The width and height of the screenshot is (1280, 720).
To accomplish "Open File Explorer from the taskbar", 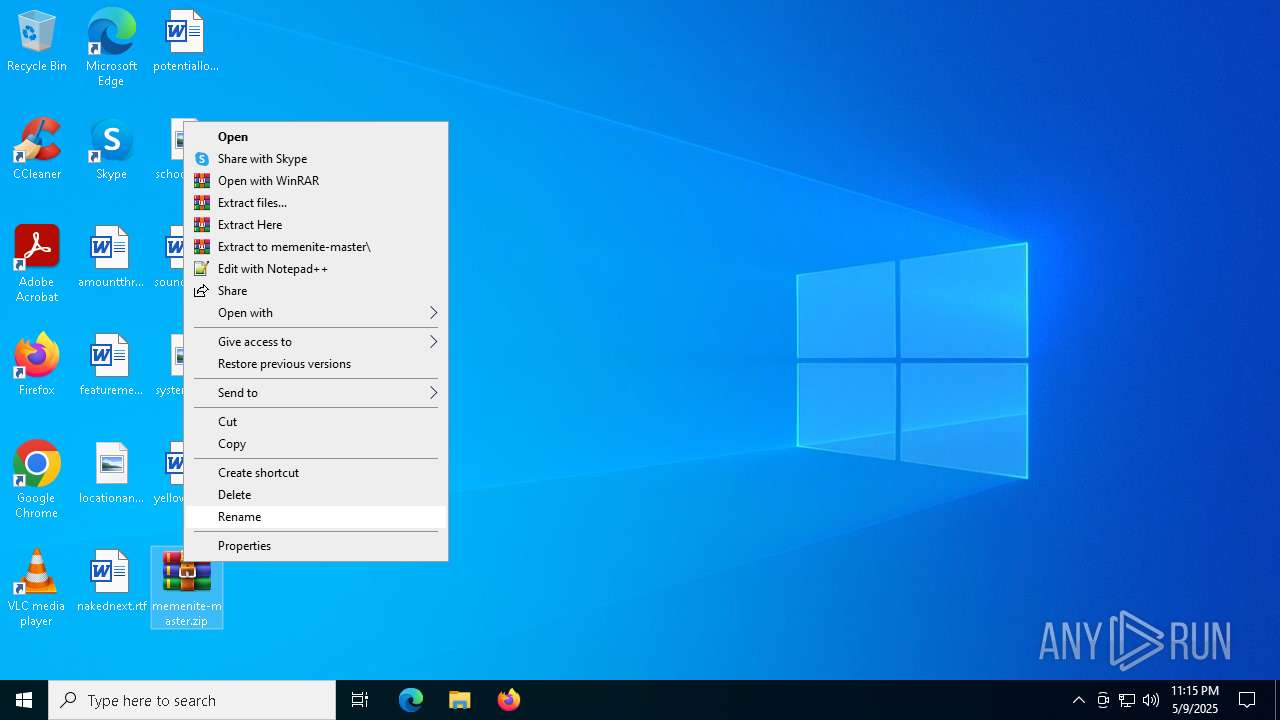I will point(460,700).
